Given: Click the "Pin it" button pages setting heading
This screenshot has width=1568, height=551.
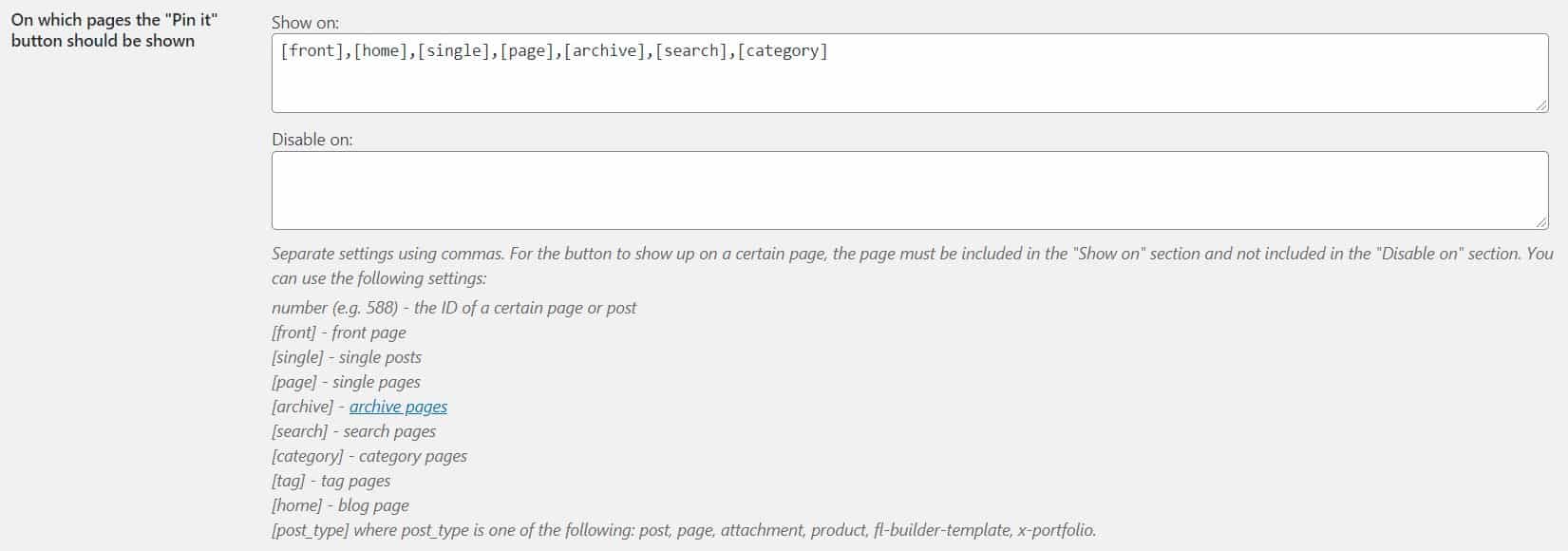Looking at the screenshot, I should tap(115, 30).
